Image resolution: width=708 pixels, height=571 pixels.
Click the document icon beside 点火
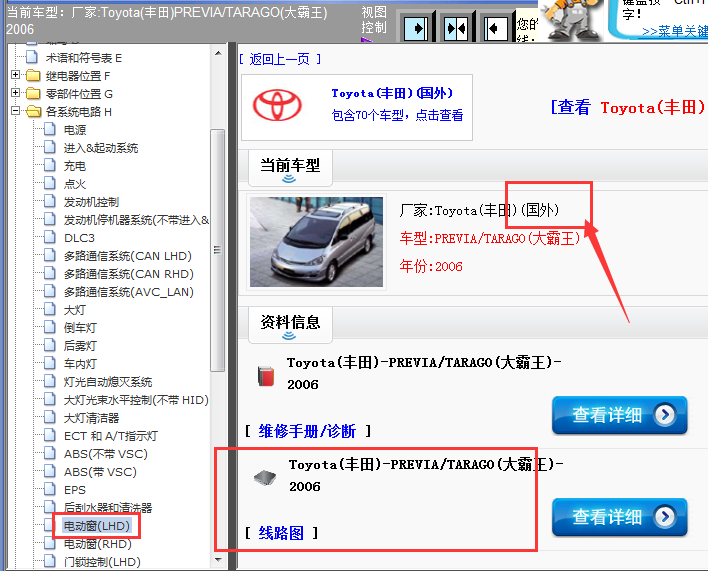50,184
